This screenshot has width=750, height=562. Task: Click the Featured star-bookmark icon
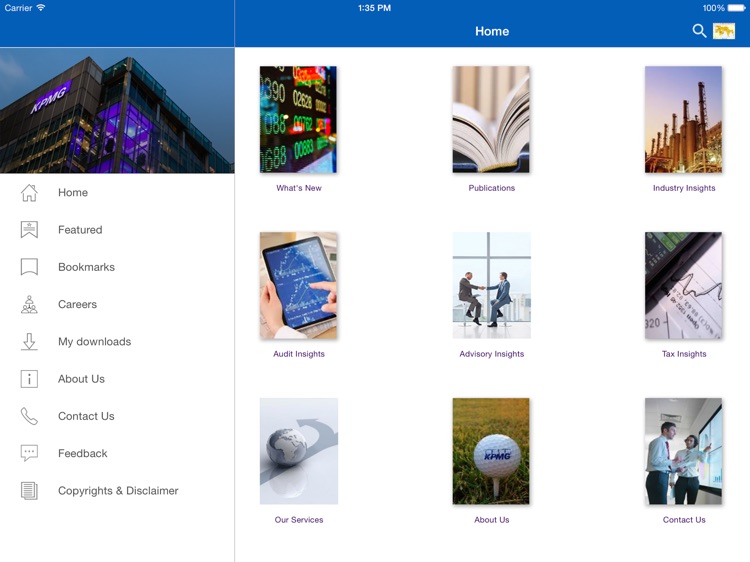tap(29, 230)
